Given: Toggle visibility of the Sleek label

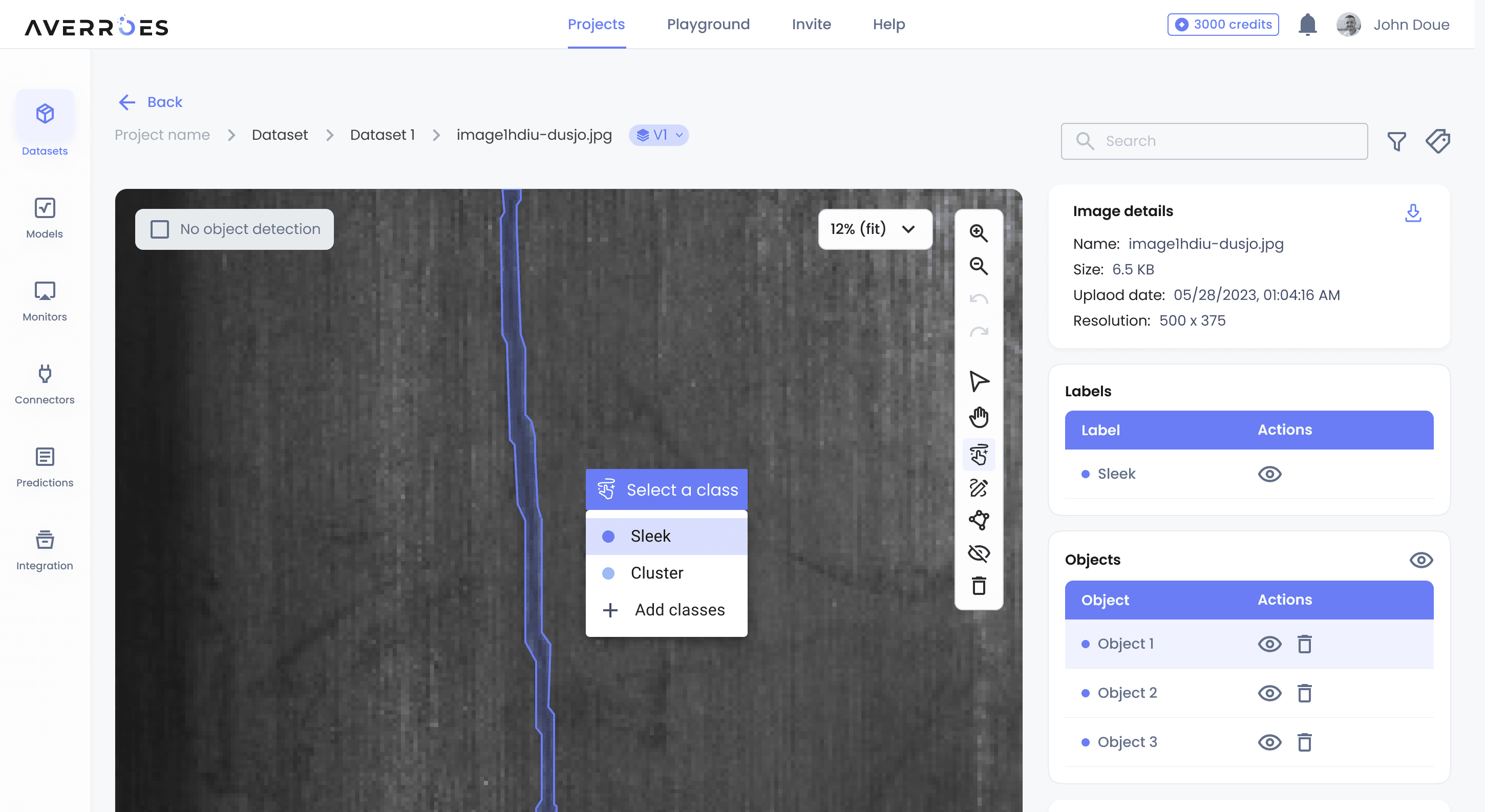Looking at the screenshot, I should coord(1269,474).
